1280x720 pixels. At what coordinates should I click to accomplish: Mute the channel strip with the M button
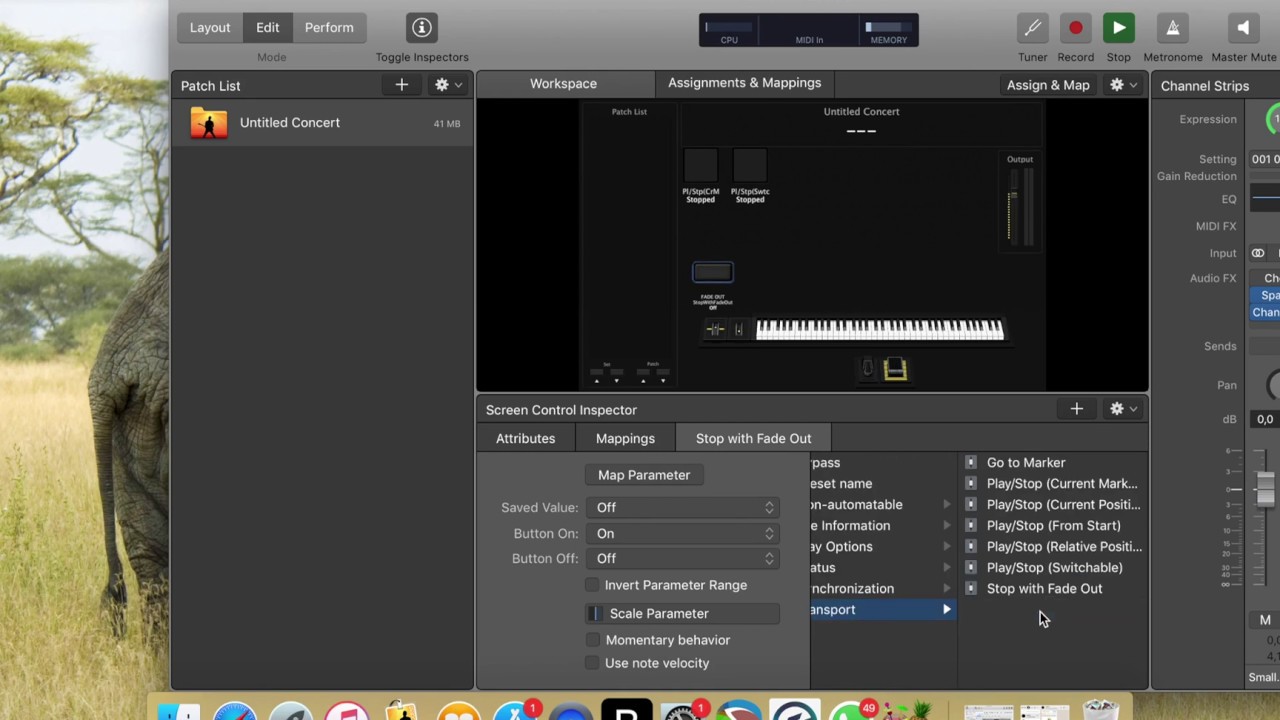point(1265,620)
